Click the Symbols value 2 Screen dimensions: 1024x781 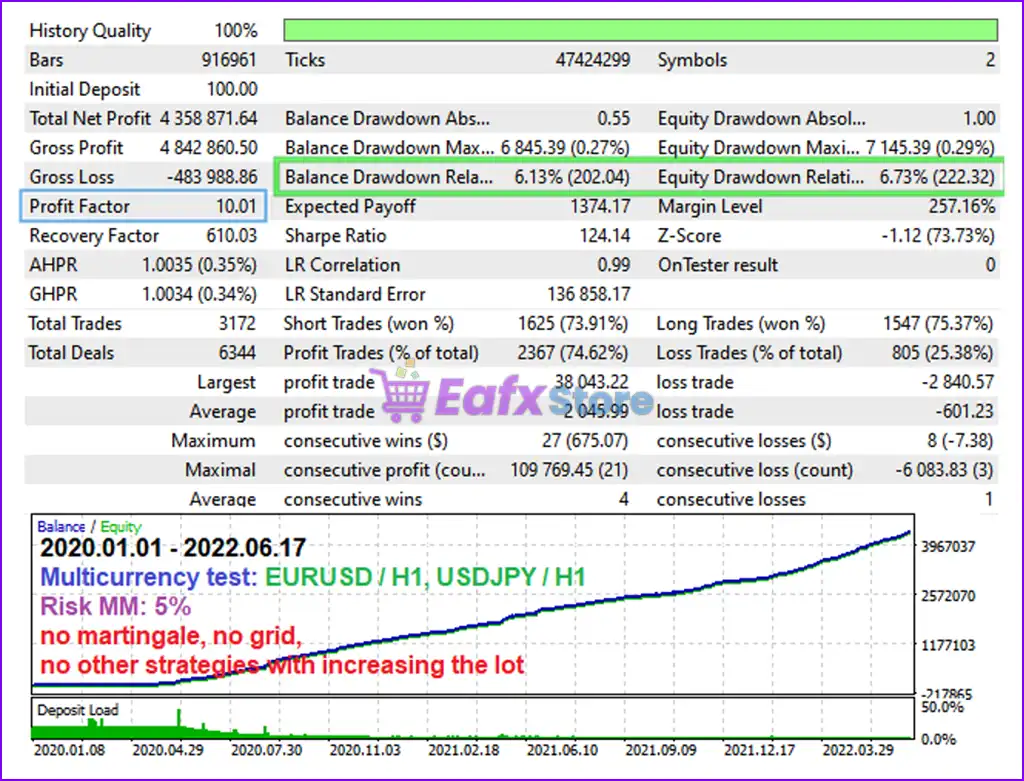pos(990,60)
